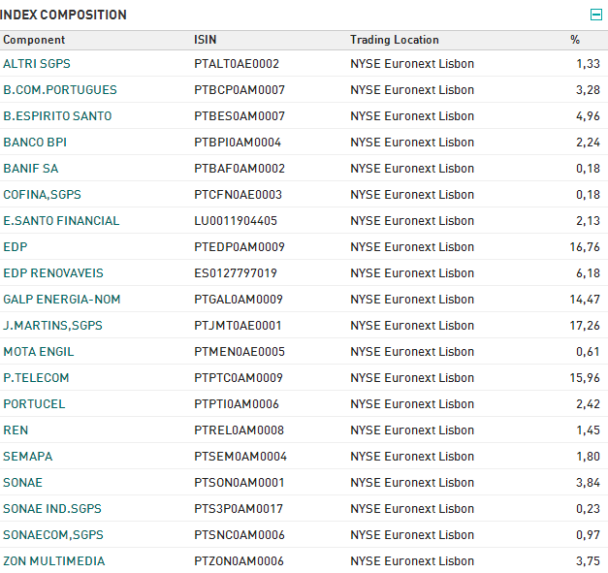Select ISIN PTSON0AM0001
The height and width of the screenshot is (573, 608).
click(x=240, y=482)
